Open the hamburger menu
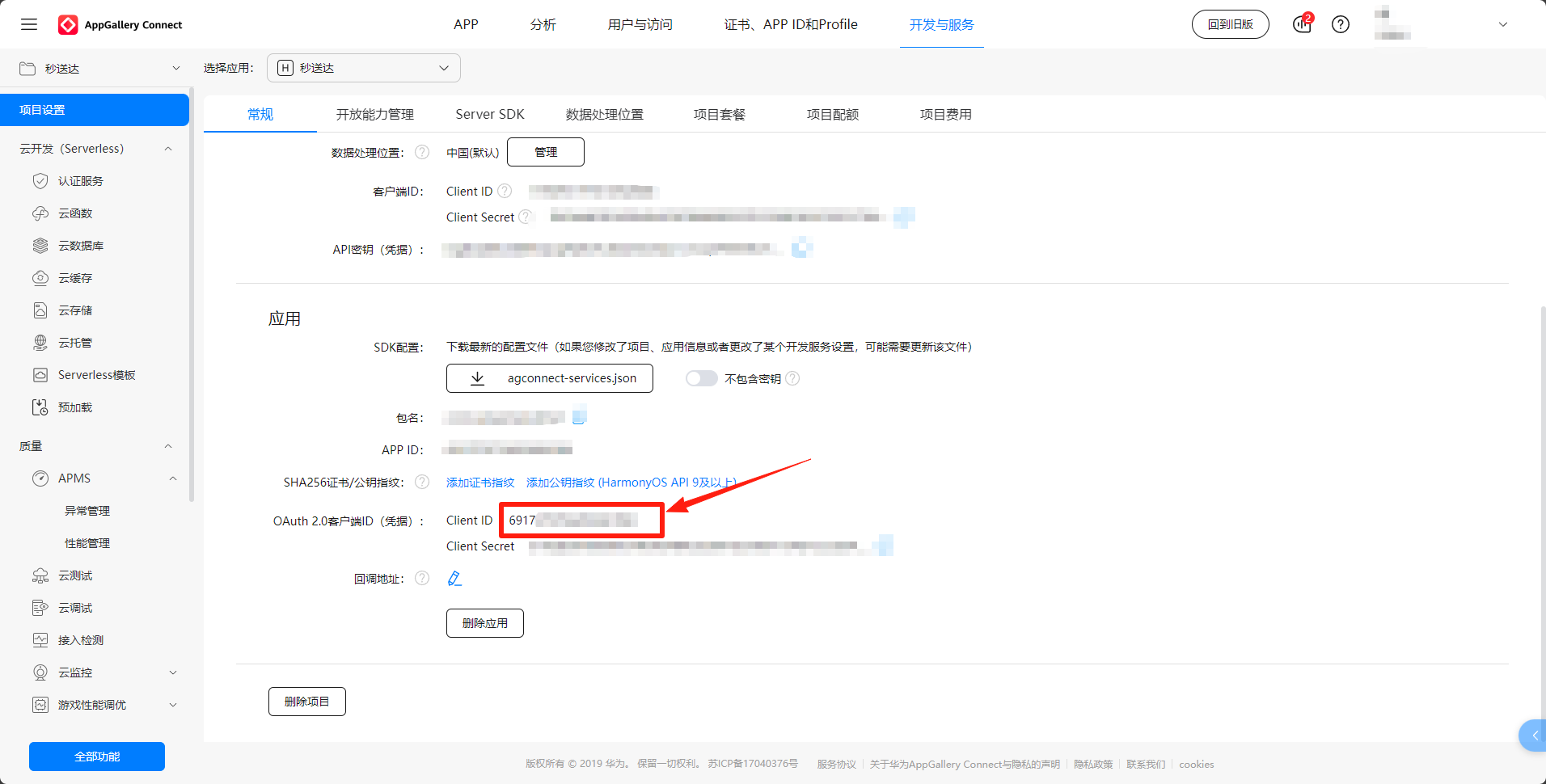 (29, 24)
